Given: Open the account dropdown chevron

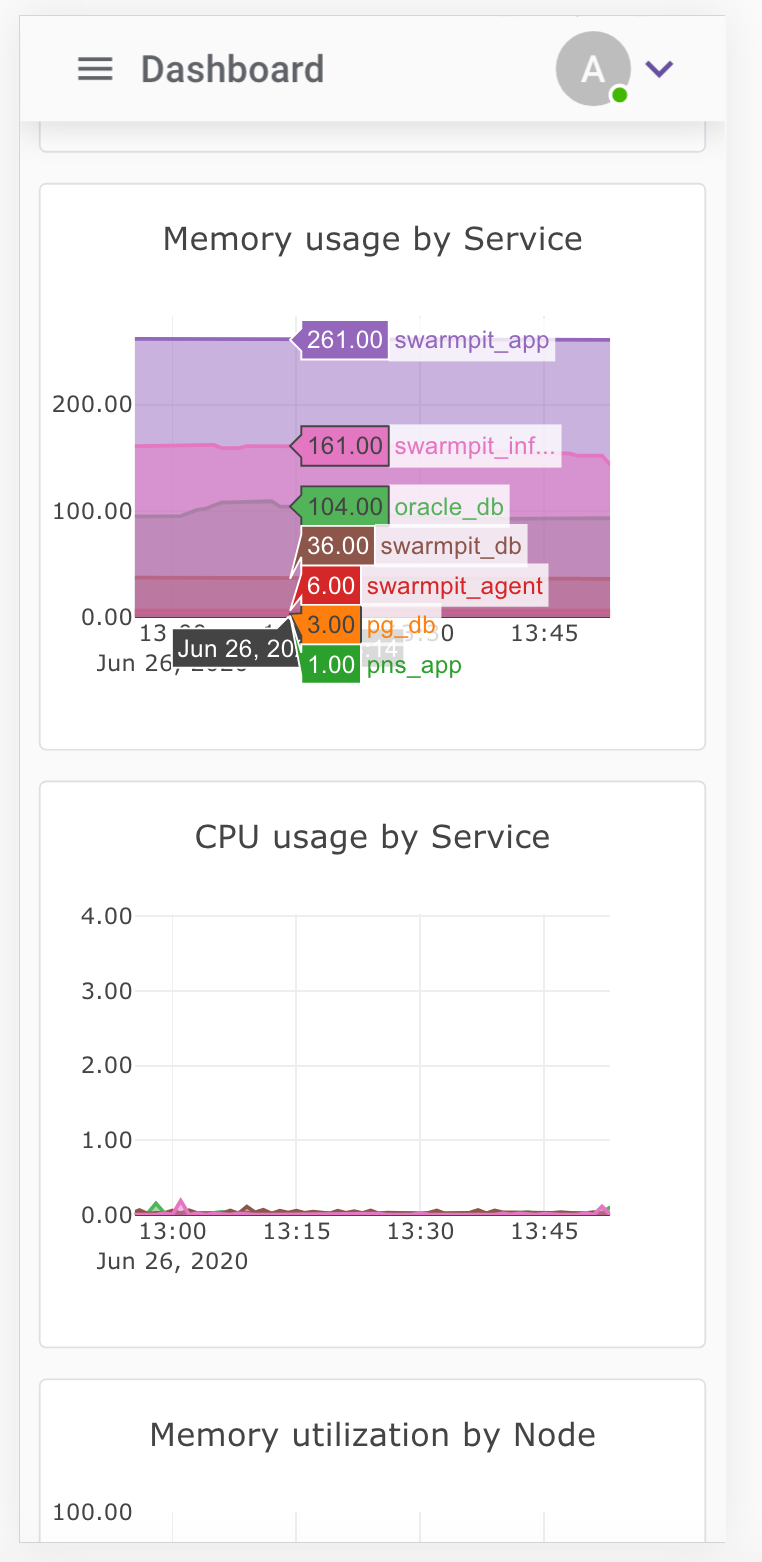Looking at the screenshot, I should (x=658, y=69).
